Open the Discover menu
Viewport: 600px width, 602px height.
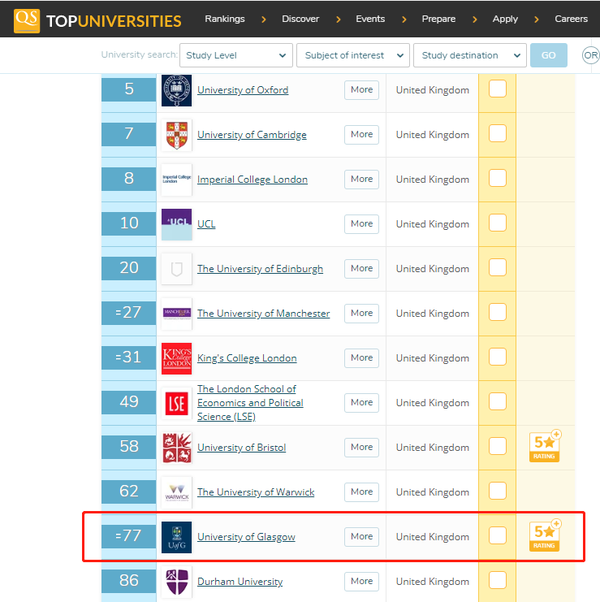coord(300,19)
